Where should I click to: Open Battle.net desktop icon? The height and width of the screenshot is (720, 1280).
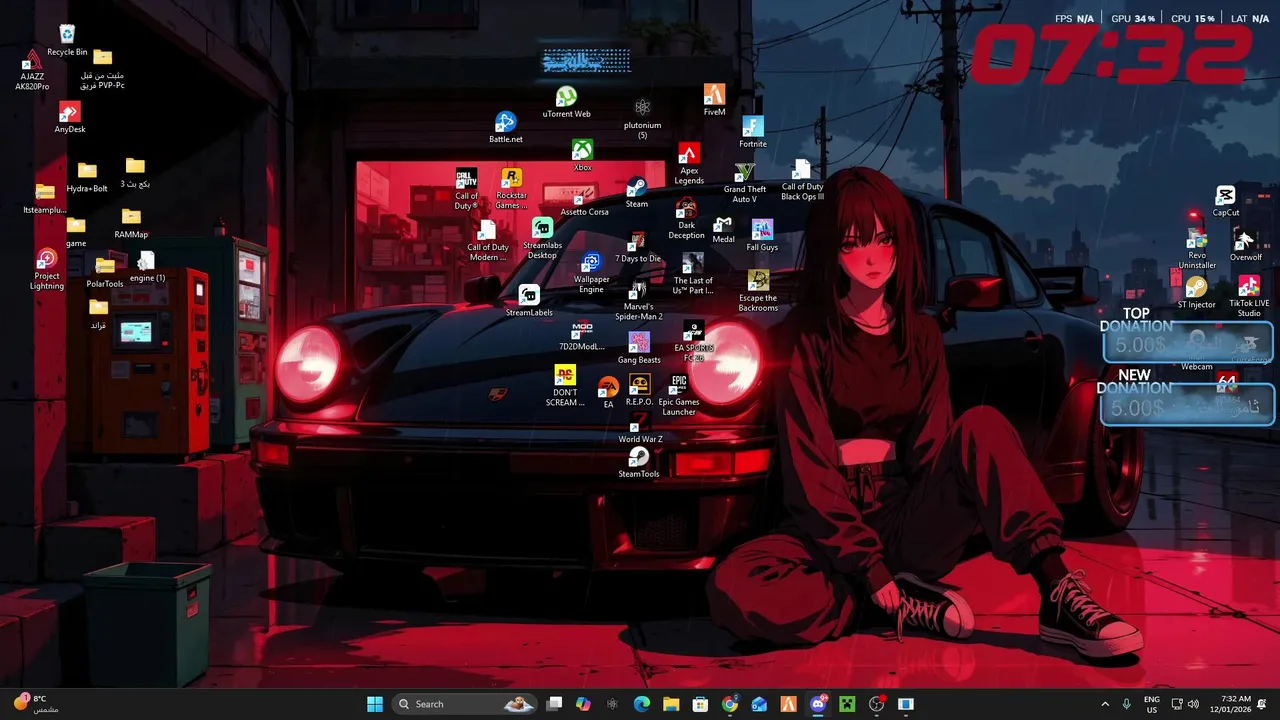point(506,127)
